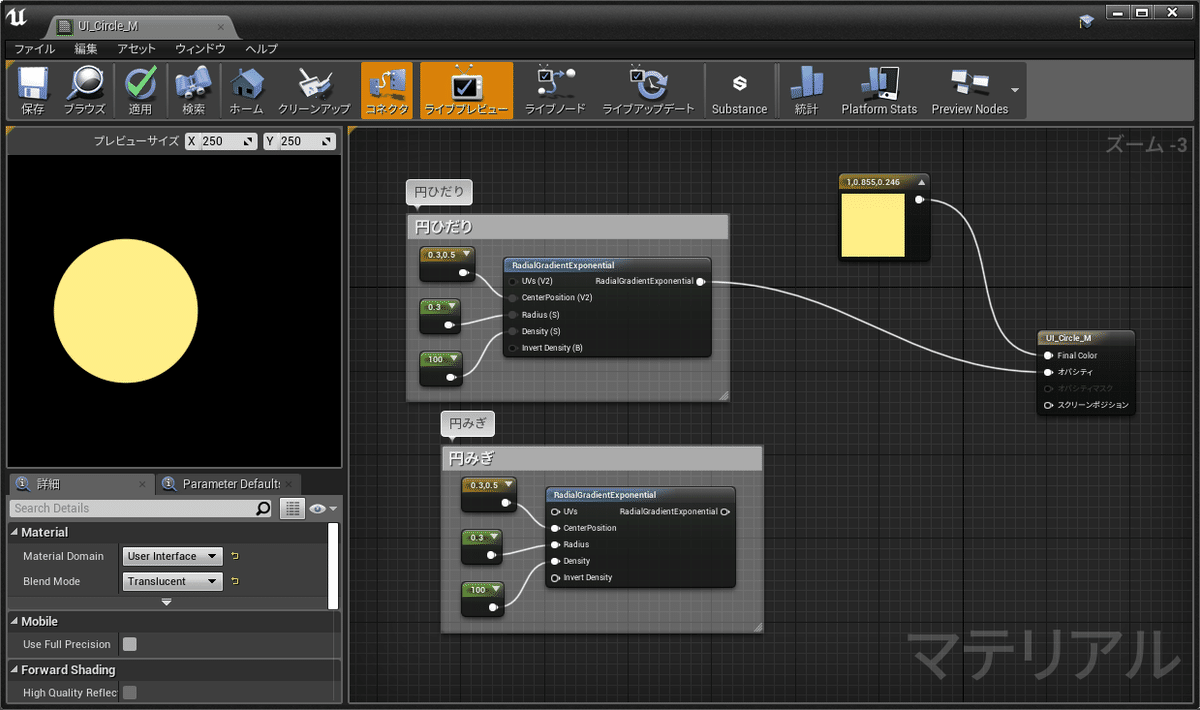Collapse the 1,0.855,0.246 color node preview
Image resolution: width=1200 pixels, height=710 pixels.
921,181
